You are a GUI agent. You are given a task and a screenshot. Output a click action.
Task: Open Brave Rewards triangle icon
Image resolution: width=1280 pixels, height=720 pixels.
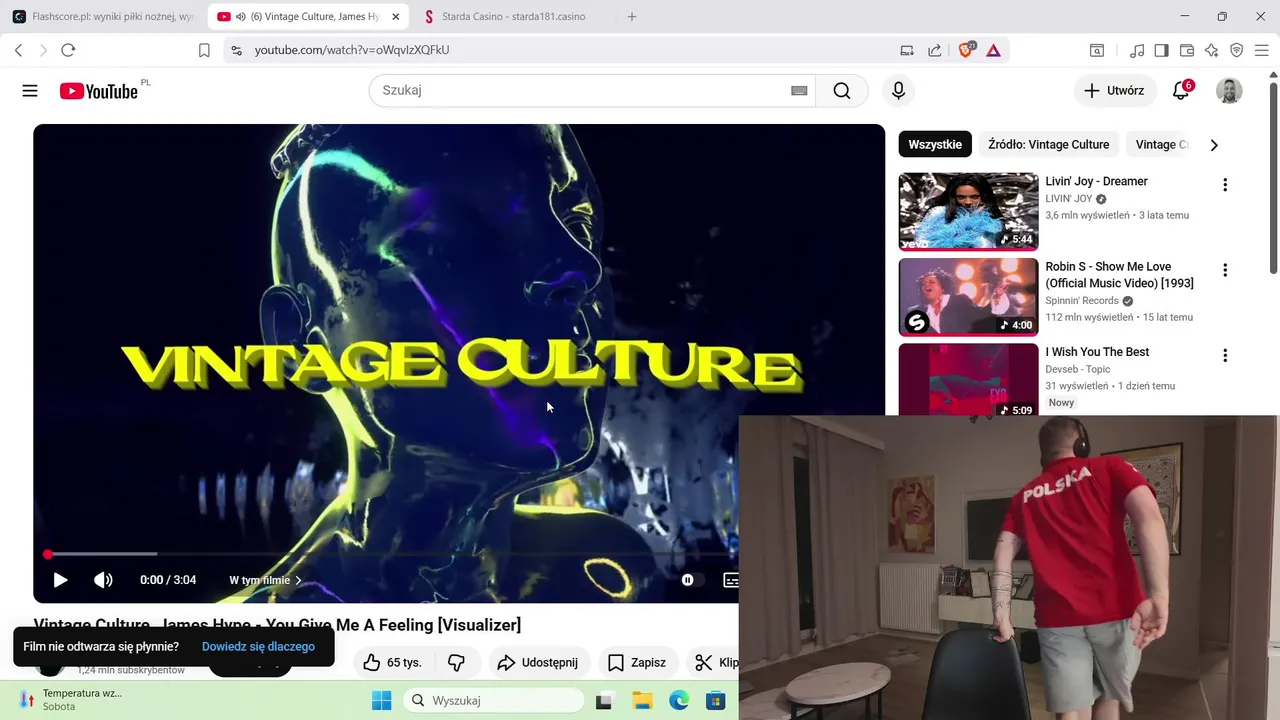pos(993,50)
